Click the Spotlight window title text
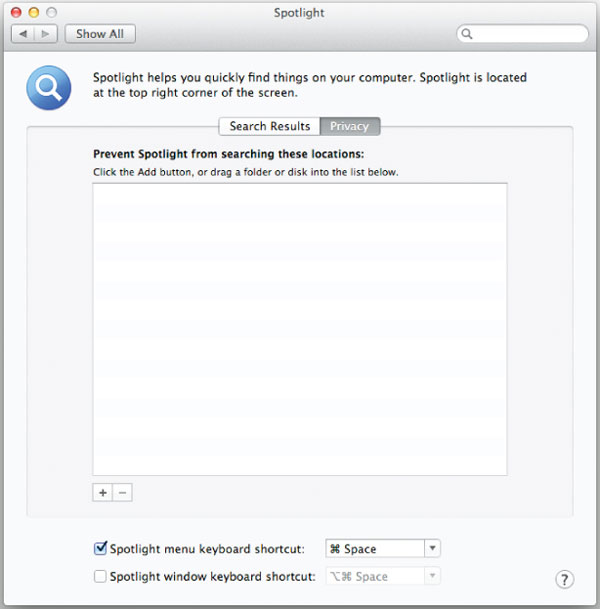 (x=299, y=13)
